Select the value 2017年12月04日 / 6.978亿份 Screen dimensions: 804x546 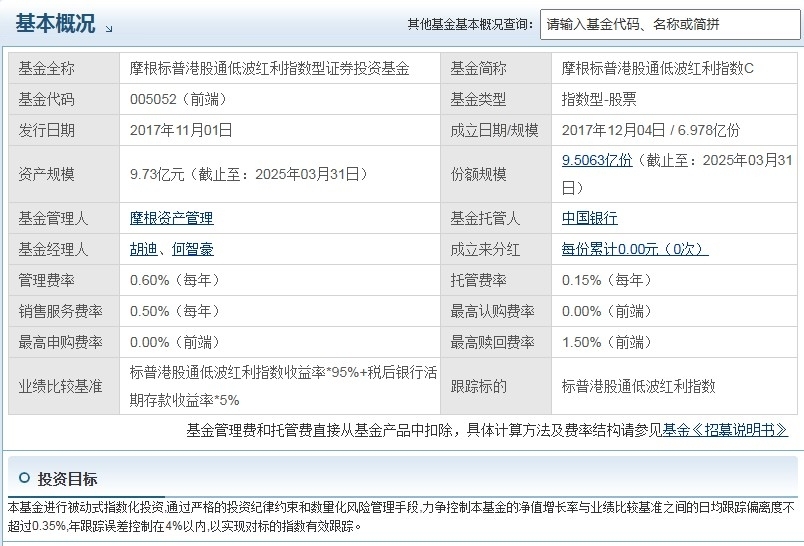point(651,130)
